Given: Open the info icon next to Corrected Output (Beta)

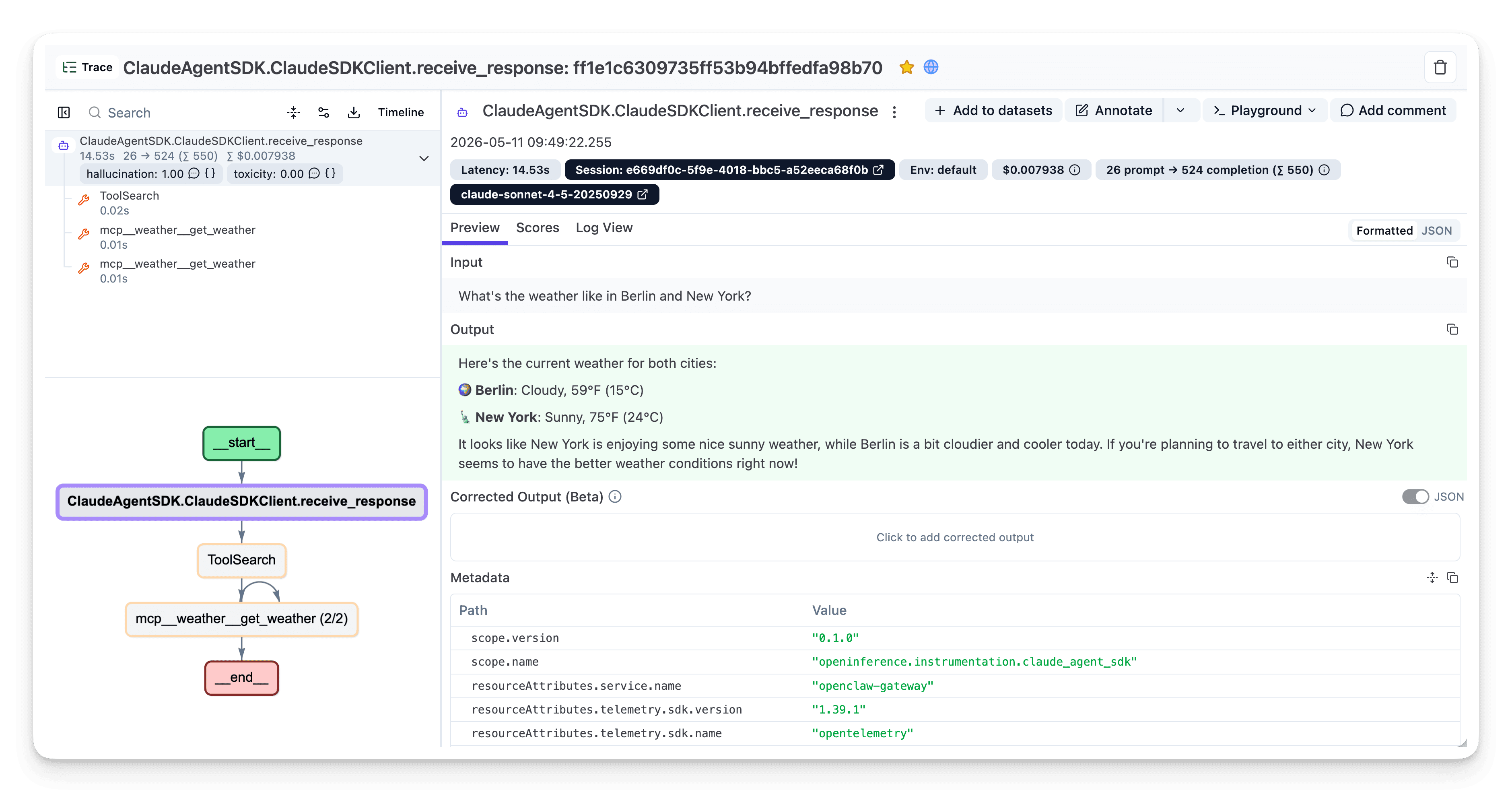Looking at the screenshot, I should click(615, 497).
